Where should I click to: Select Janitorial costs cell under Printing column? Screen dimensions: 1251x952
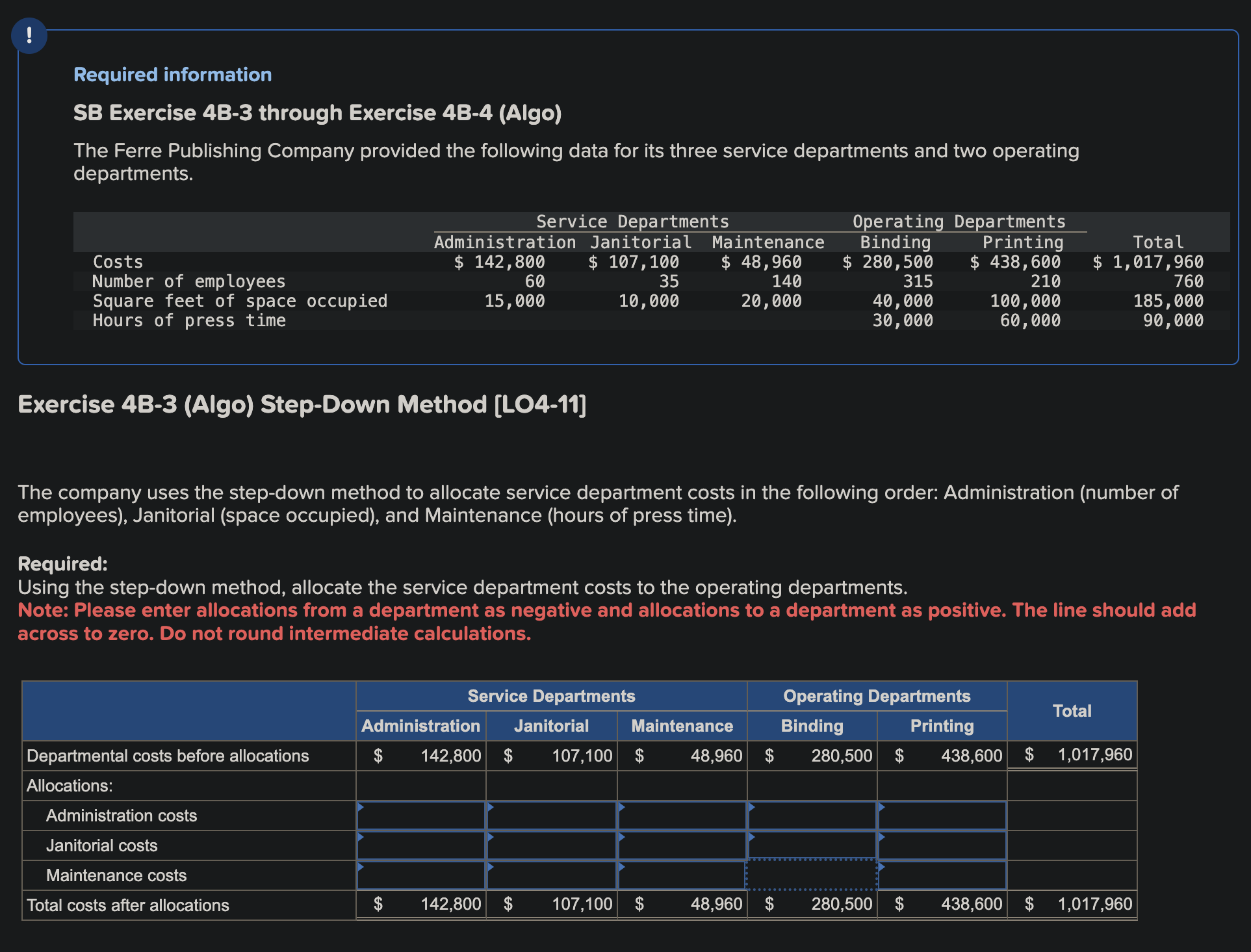(x=942, y=845)
